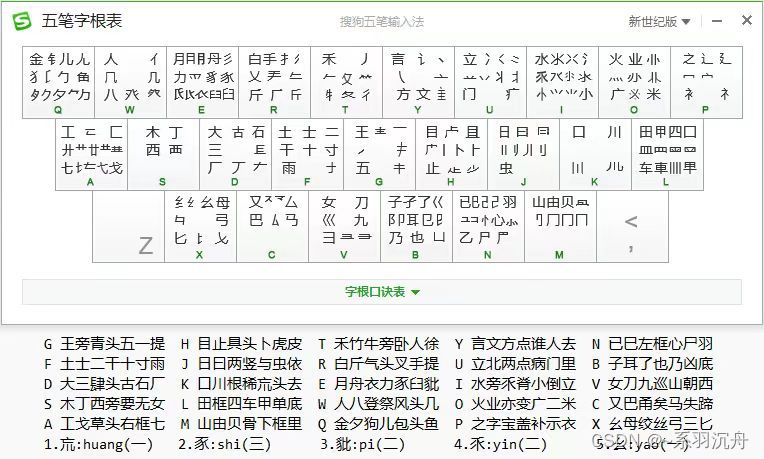Expand the 字根口诀表 section
This screenshot has width=764, height=459.
tap(382, 292)
